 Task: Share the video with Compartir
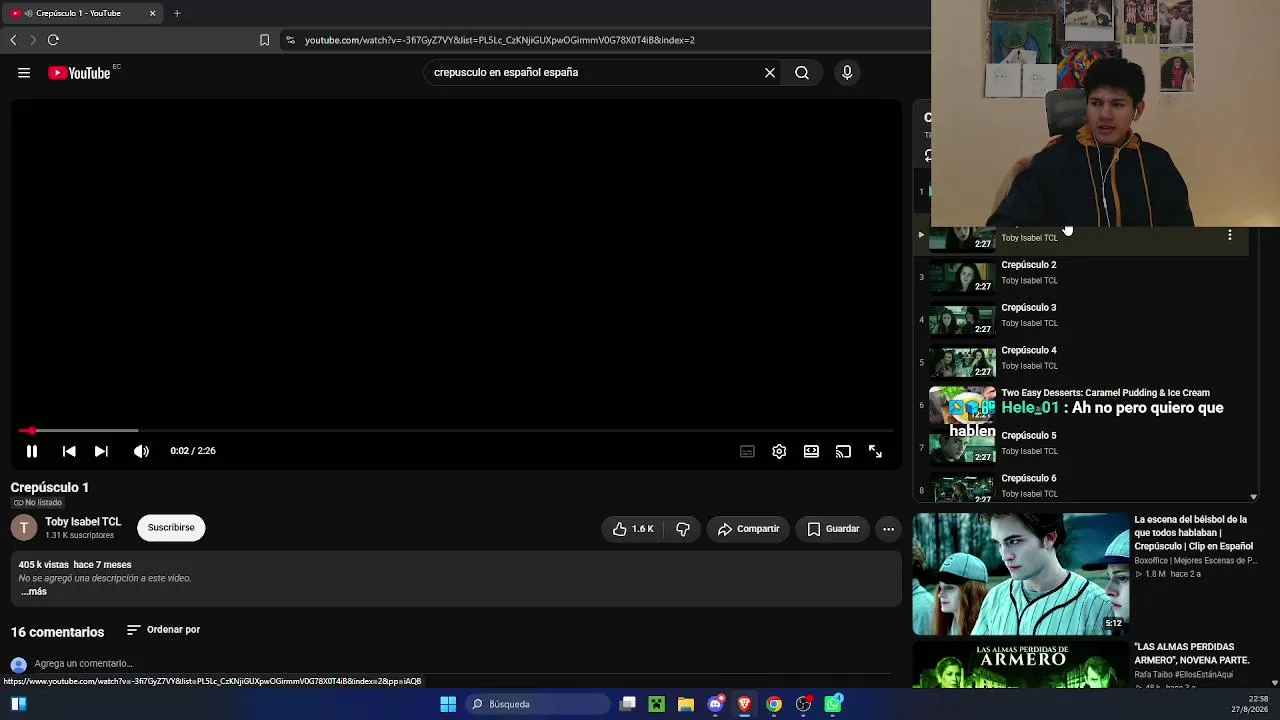pyautogui.click(x=748, y=529)
